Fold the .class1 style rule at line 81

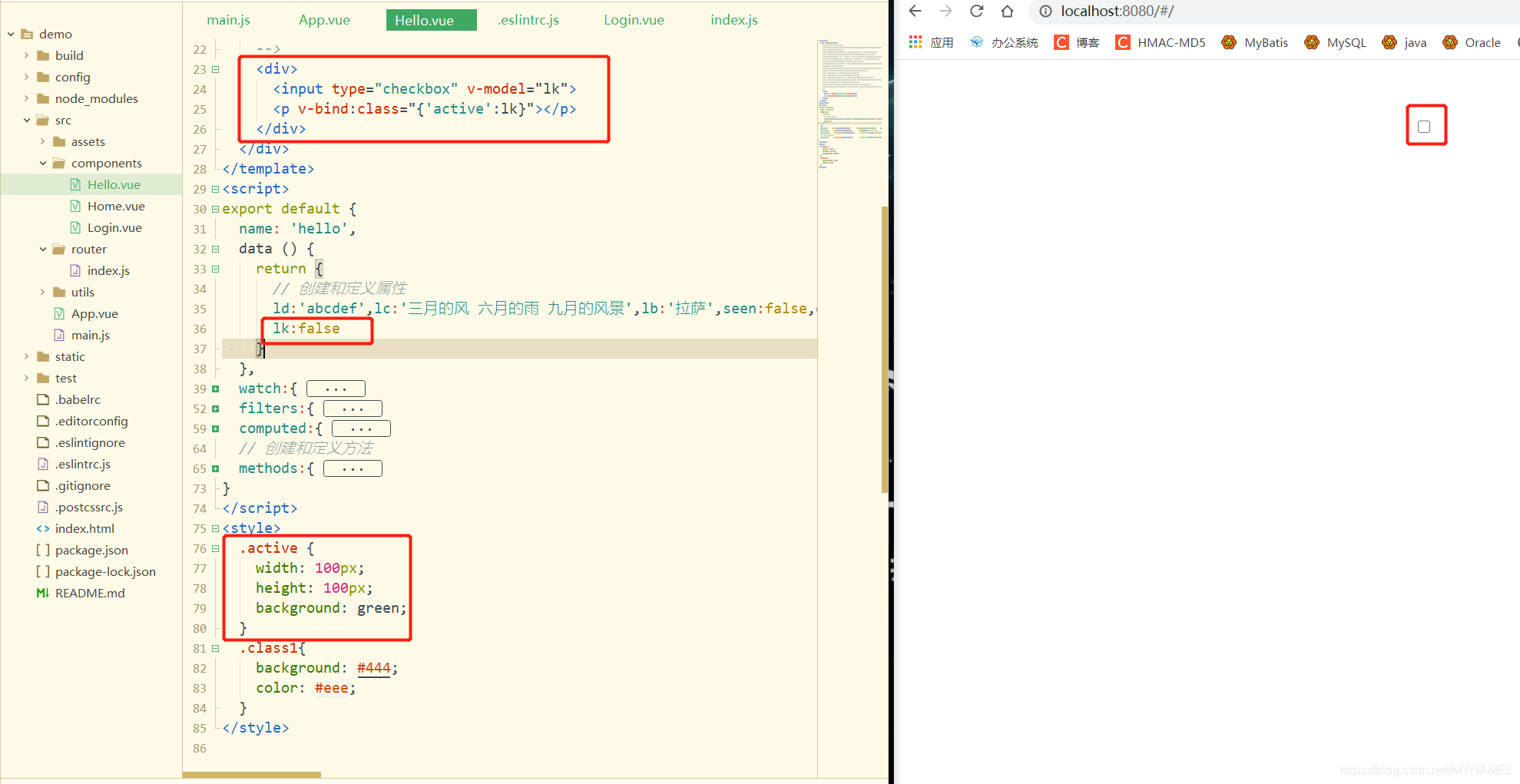point(215,648)
